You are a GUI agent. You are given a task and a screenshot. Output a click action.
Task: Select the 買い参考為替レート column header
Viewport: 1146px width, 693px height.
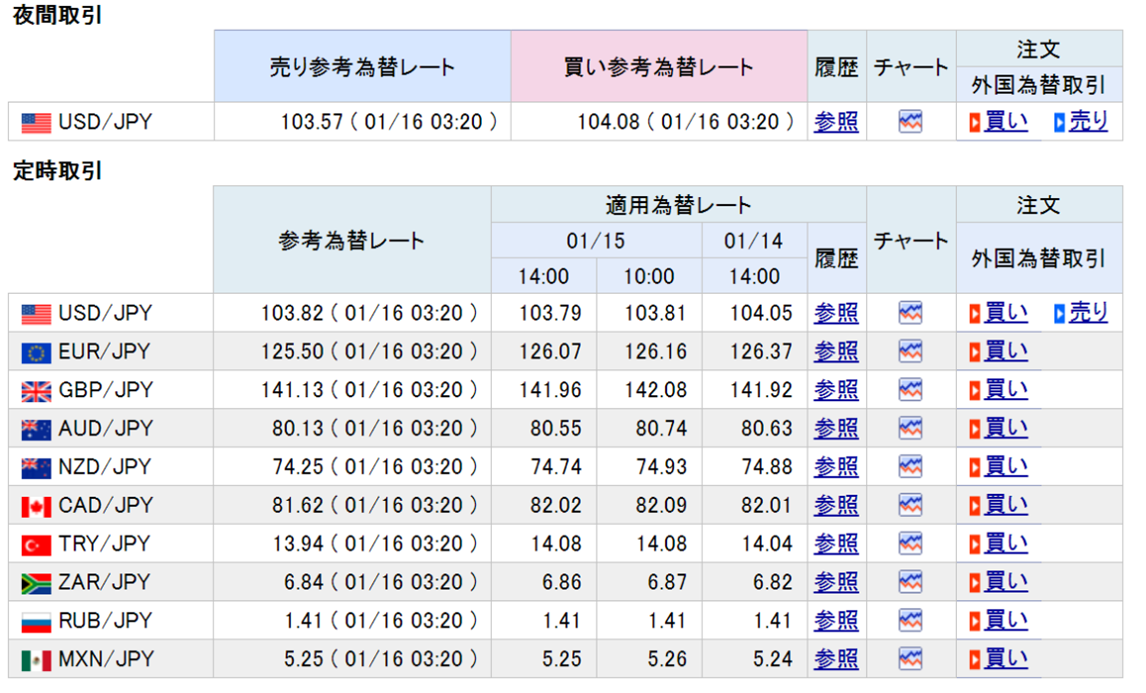(x=659, y=67)
